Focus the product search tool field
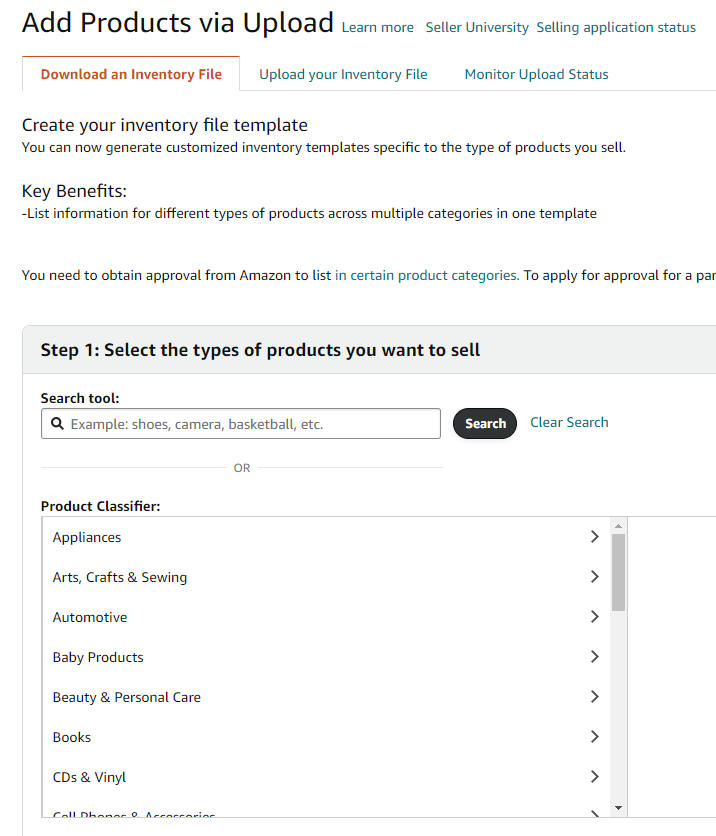The height and width of the screenshot is (836, 716). click(250, 424)
